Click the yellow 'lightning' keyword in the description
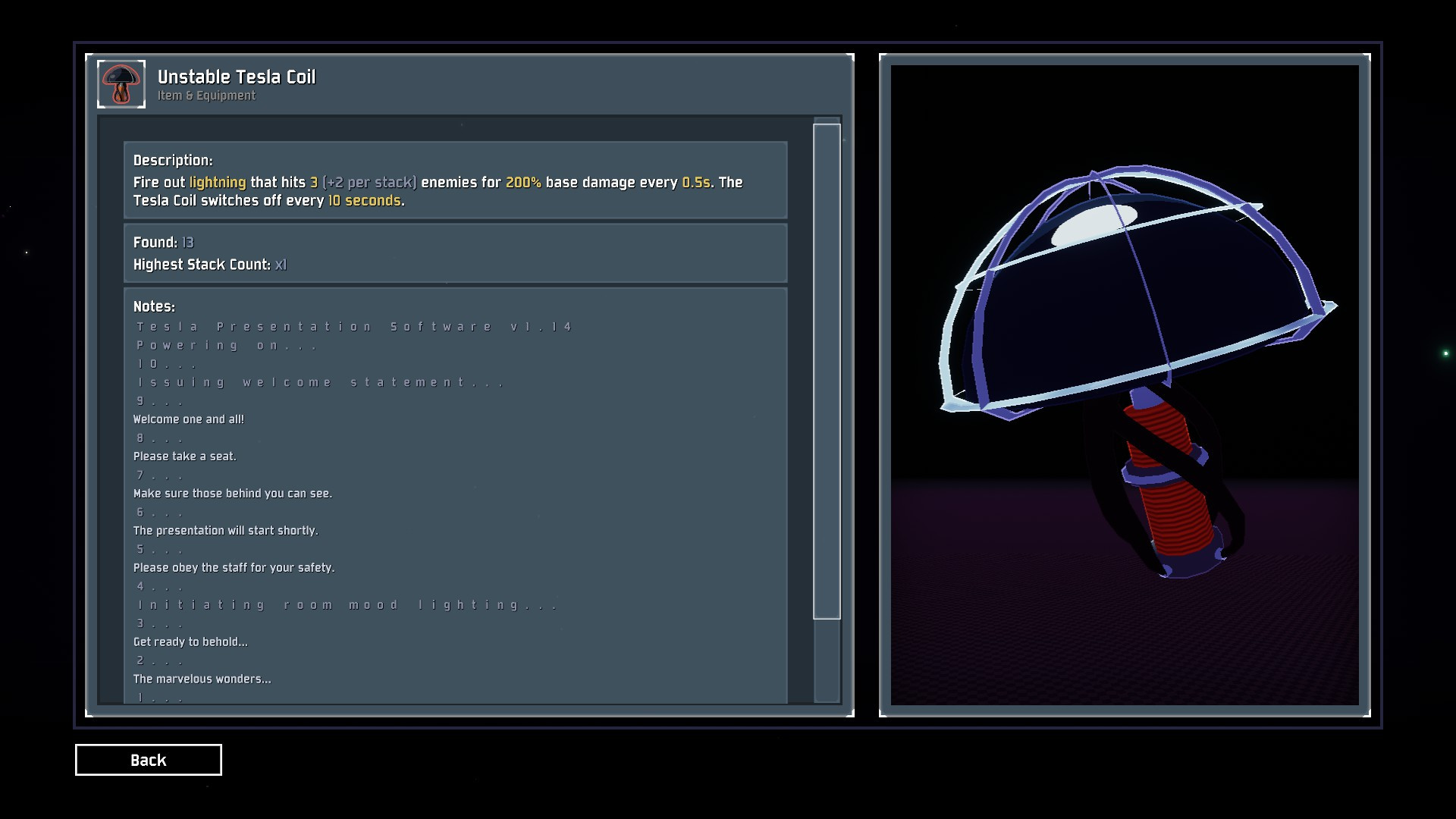The image size is (1456, 819). point(218,182)
